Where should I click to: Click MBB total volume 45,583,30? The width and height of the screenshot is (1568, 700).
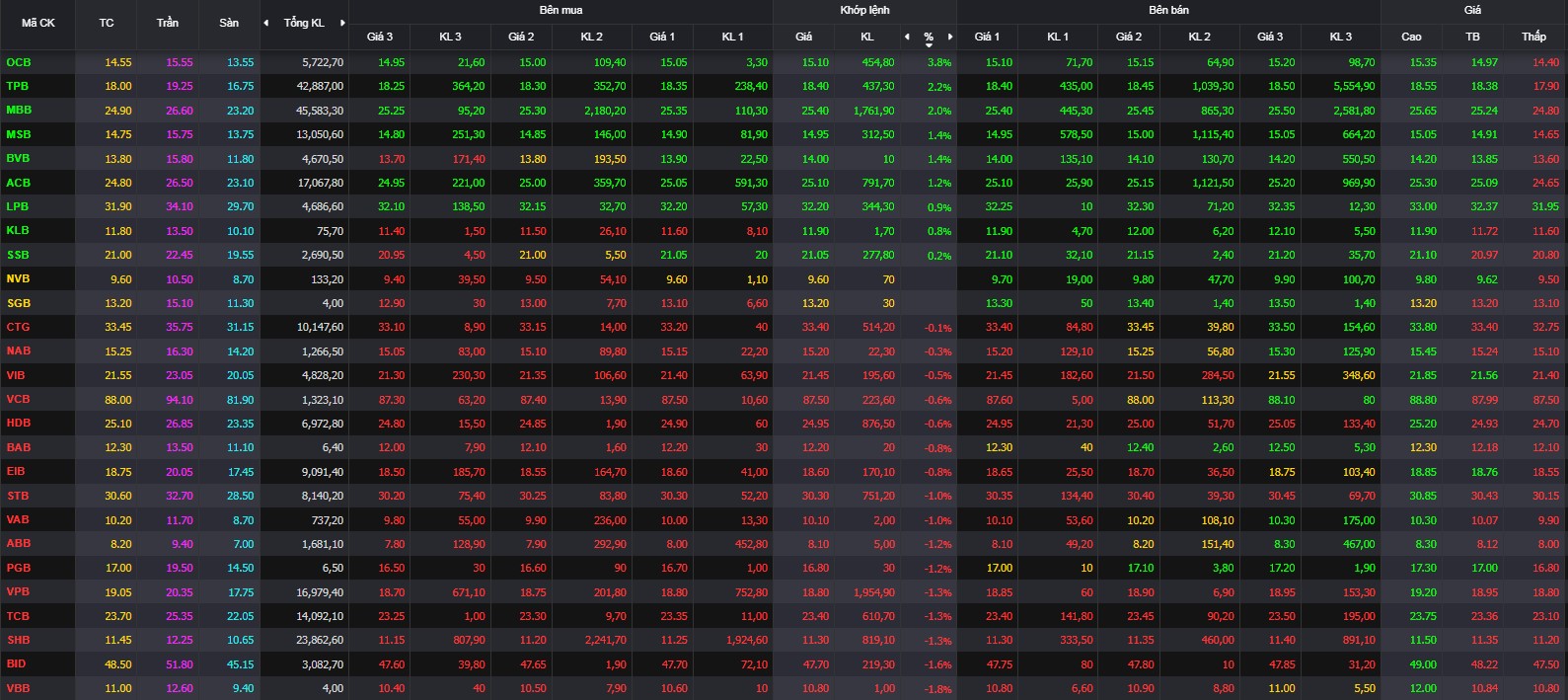[320, 111]
